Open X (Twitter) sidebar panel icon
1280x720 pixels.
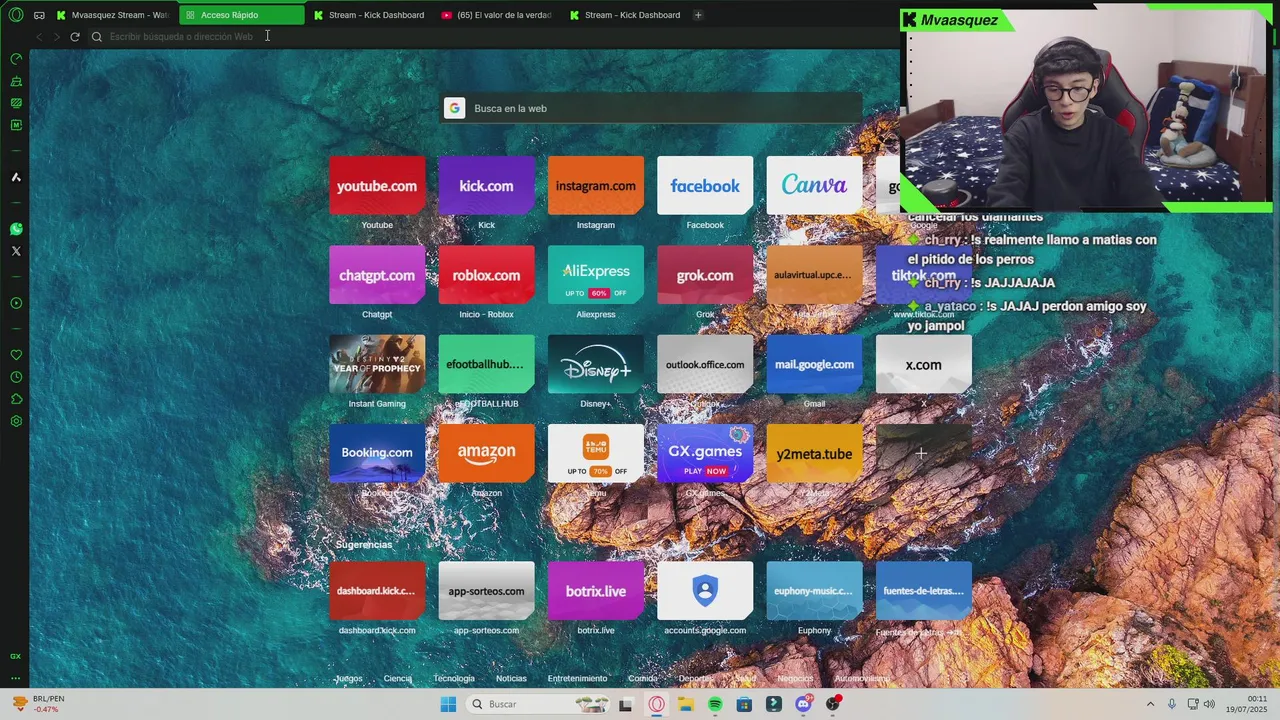[x=16, y=251]
